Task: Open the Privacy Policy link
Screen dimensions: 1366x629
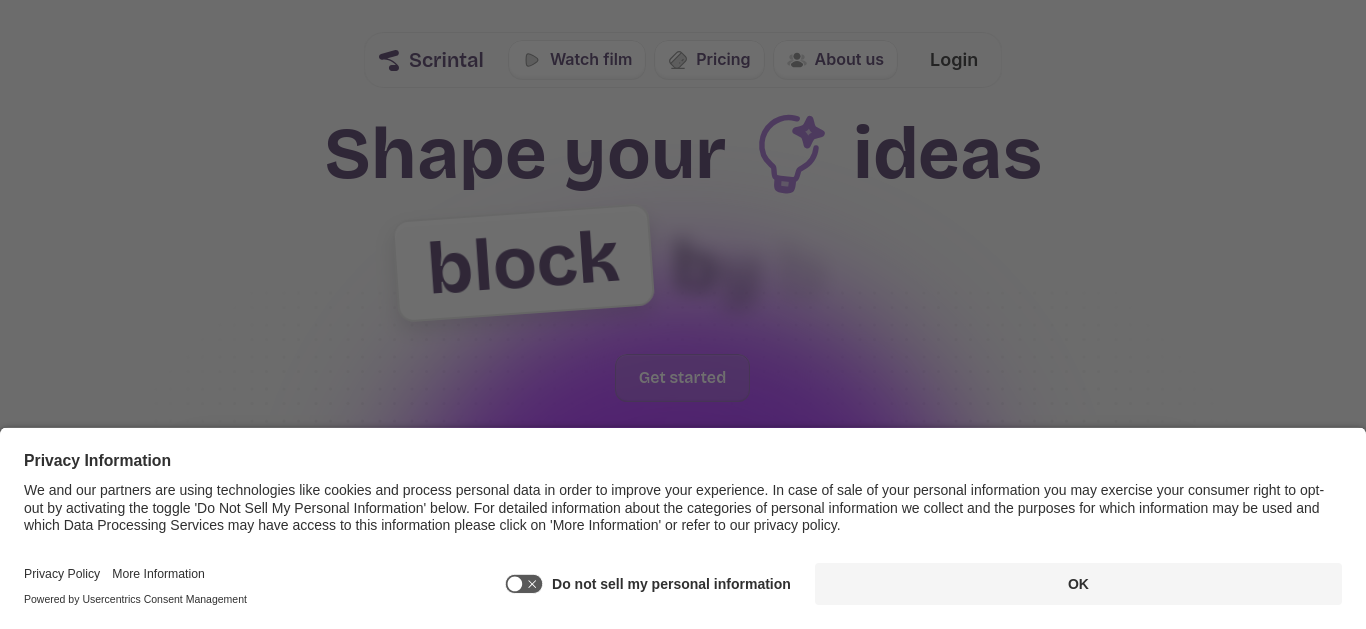Action: point(62,574)
